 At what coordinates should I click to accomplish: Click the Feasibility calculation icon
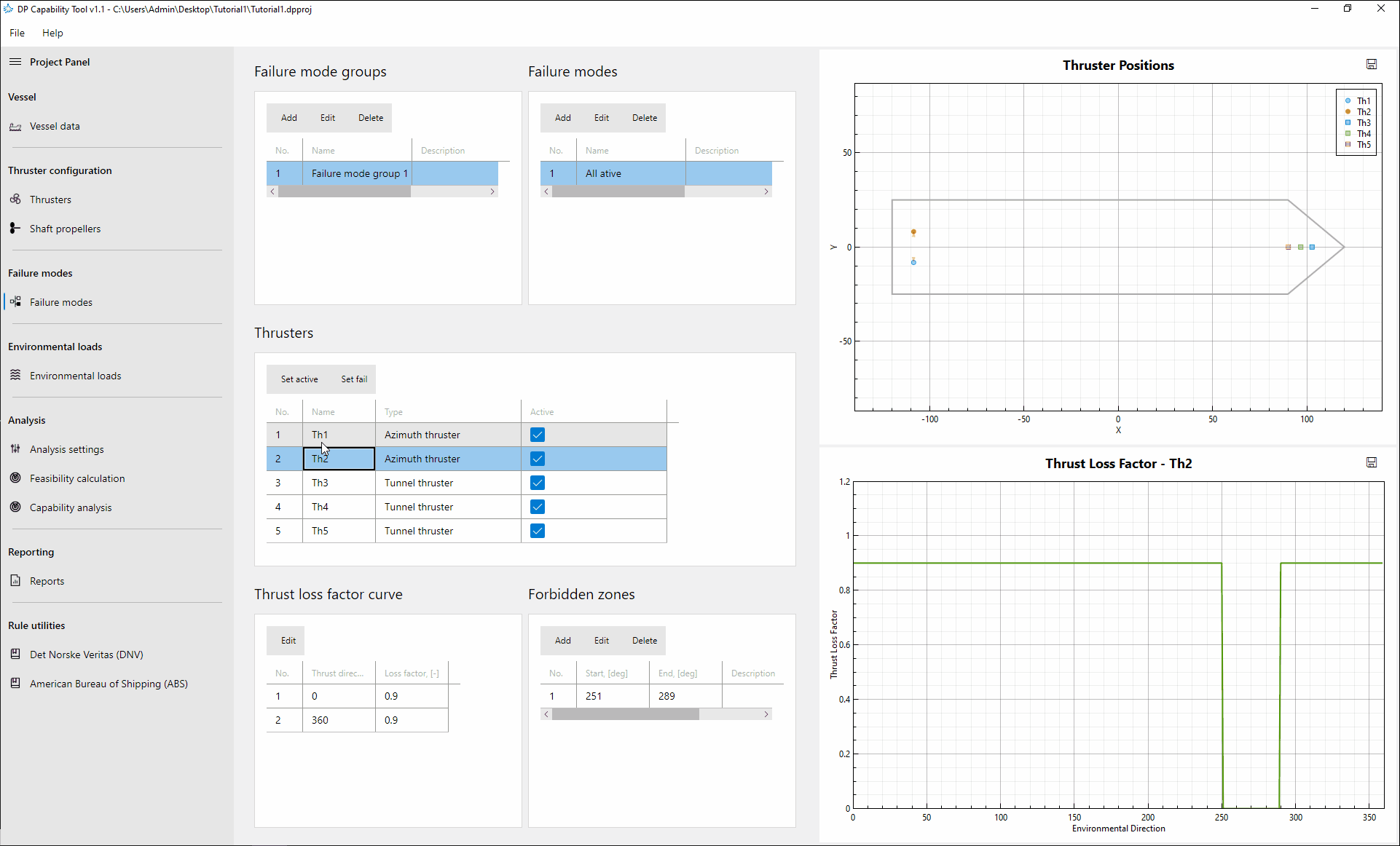(x=15, y=478)
